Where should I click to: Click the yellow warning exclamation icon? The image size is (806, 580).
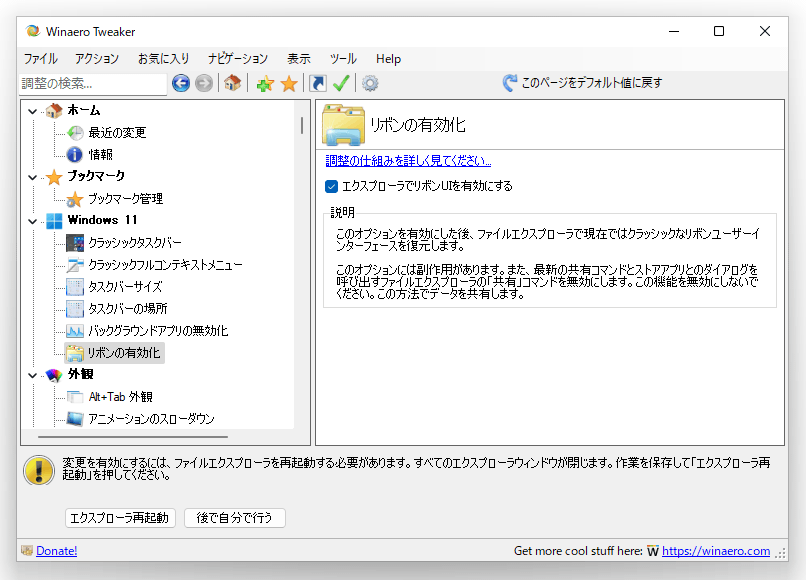point(39,470)
